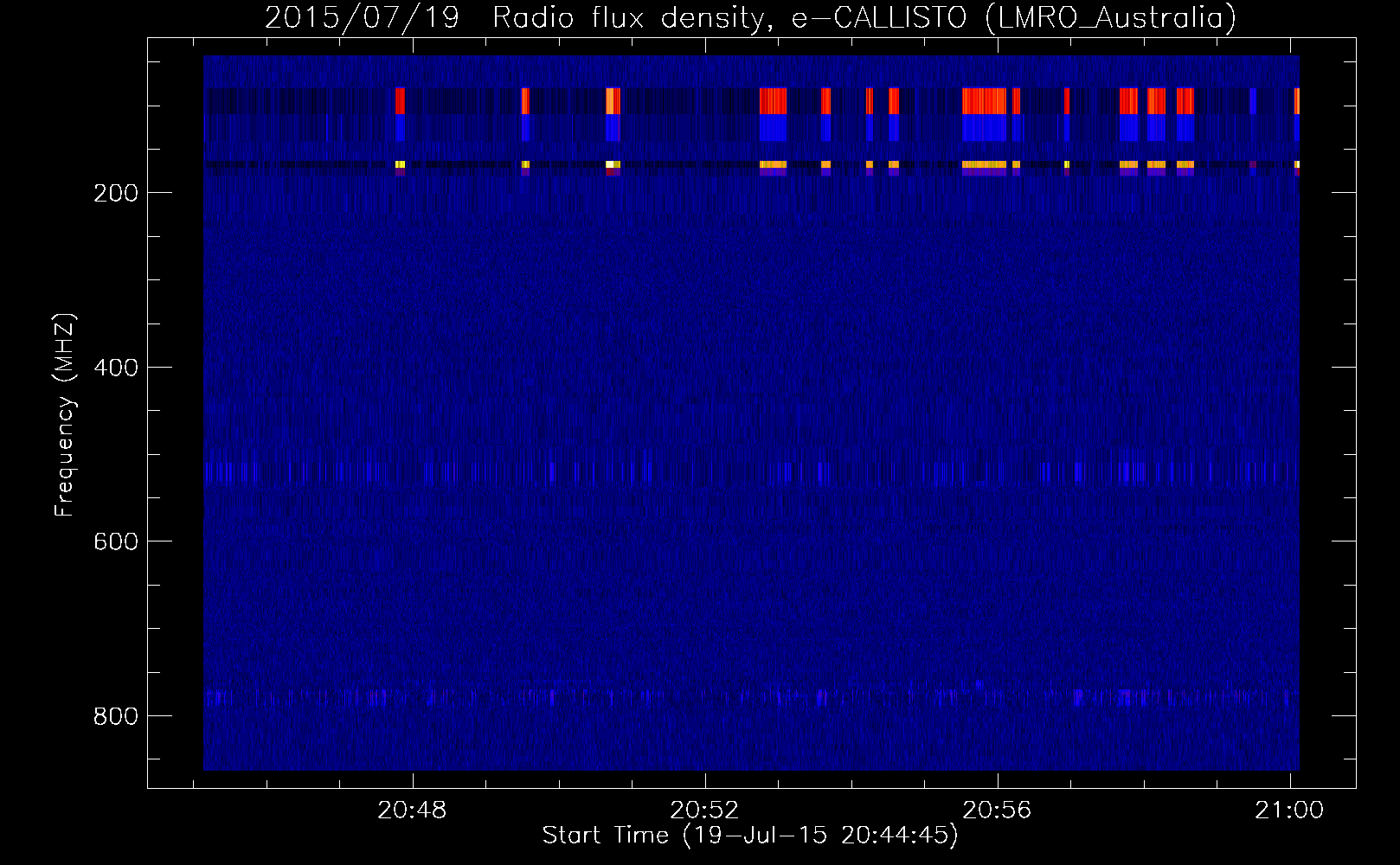Click the '20:48' time tick label

click(413, 811)
